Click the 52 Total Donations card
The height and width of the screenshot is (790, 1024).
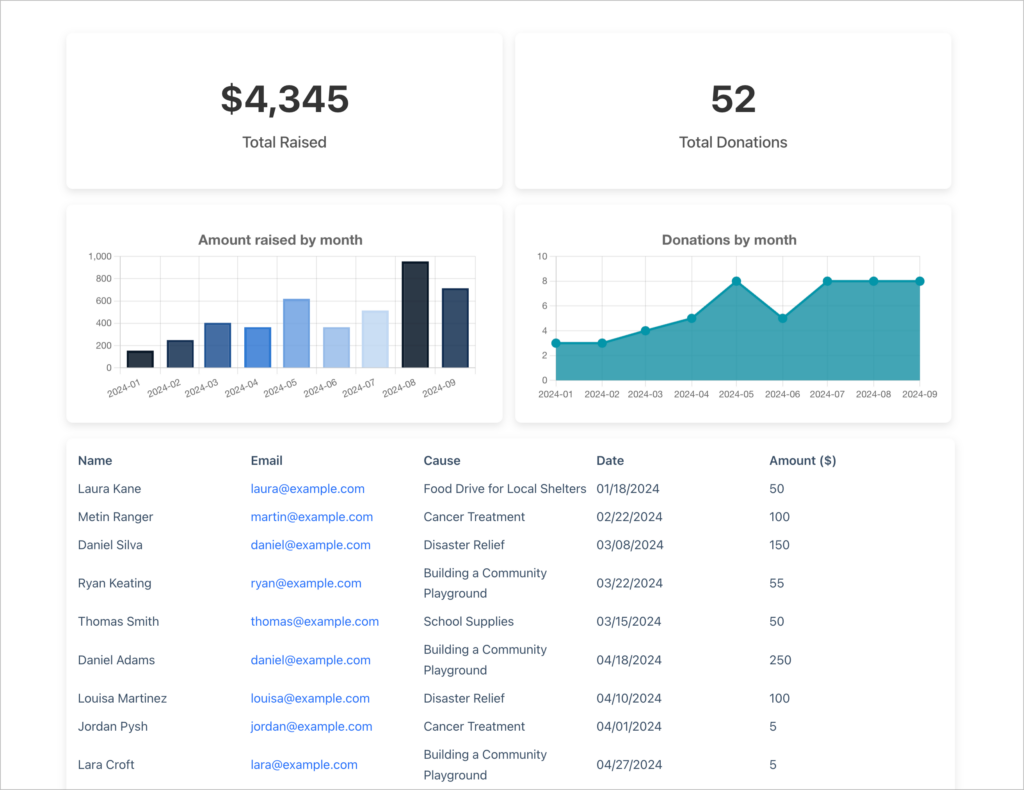click(x=733, y=110)
